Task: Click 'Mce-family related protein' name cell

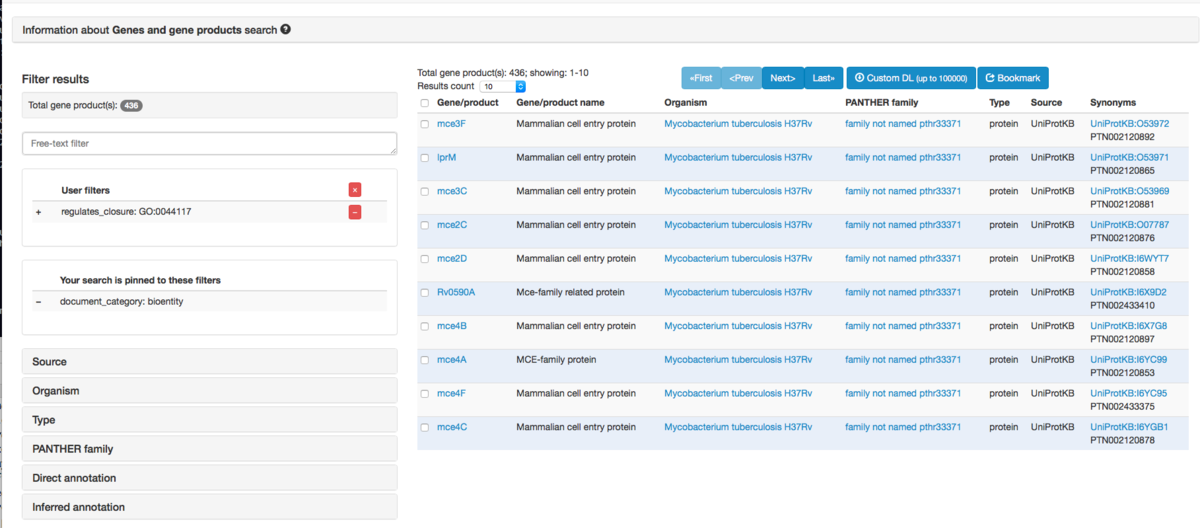Action: (x=570, y=292)
